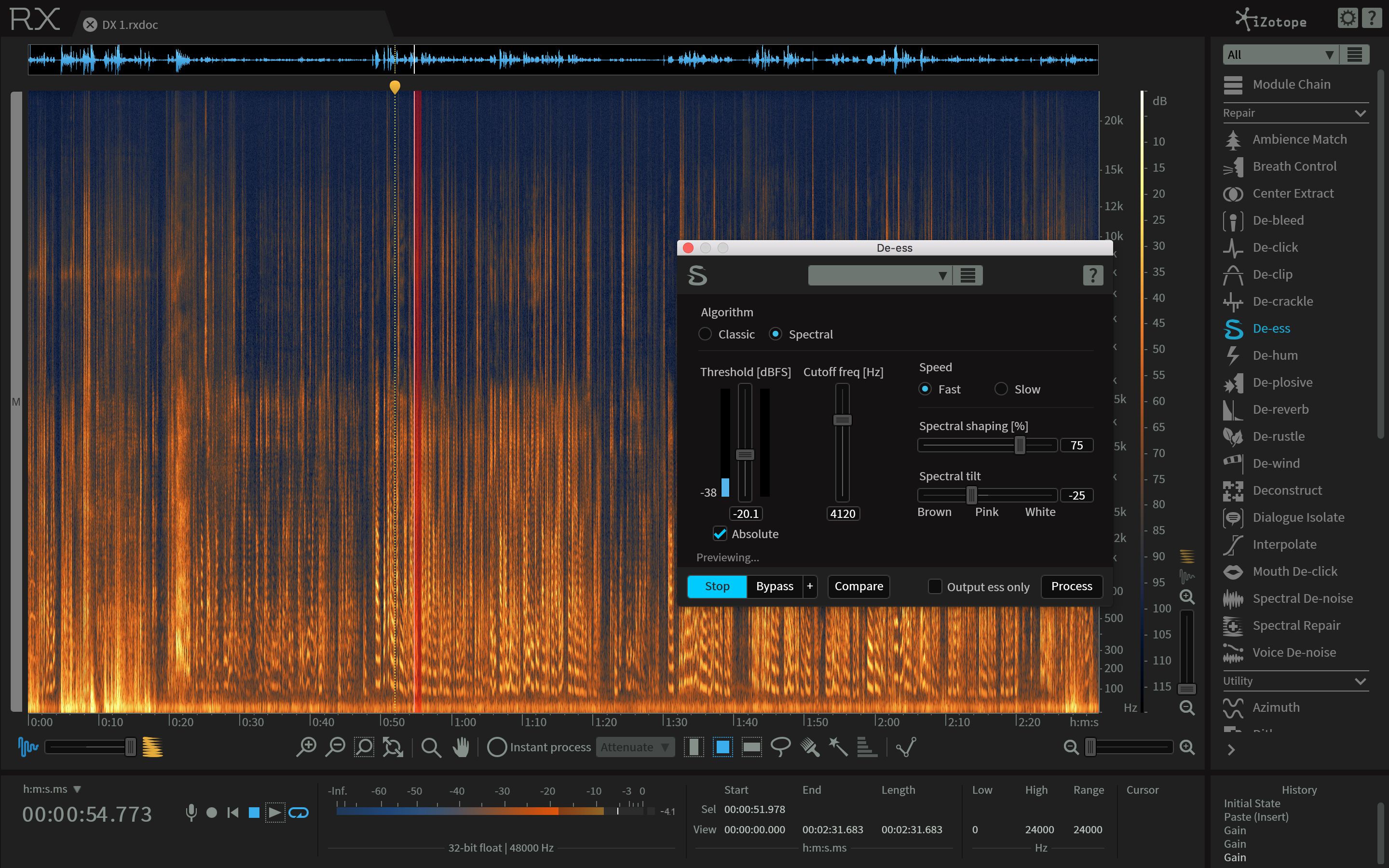Click the loop playback icon
Screen dimensions: 1389x868
point(299,813)
